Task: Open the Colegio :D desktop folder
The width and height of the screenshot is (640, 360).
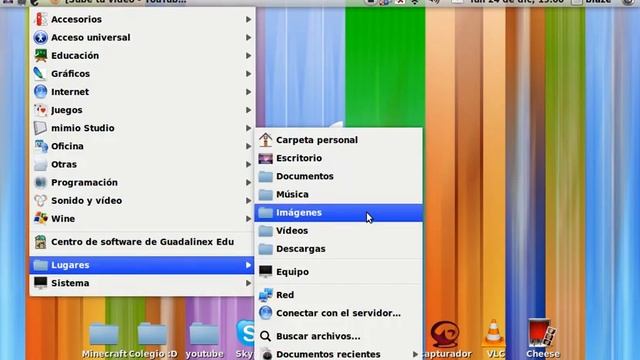Action: (x=152, y=334)
